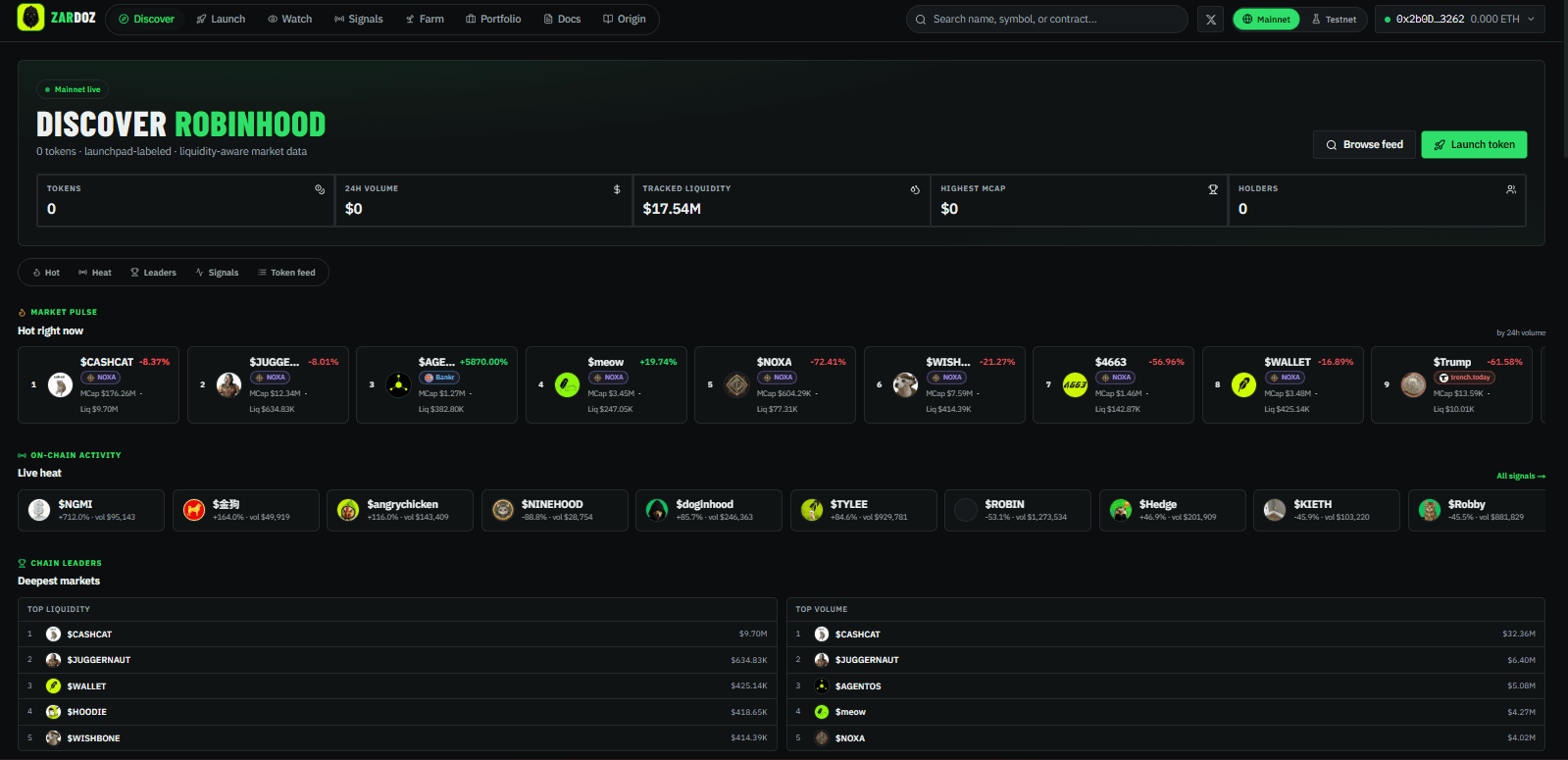The width and height of the screenshot is (1568, 760).
Task: Click the Tokens stat card
Action: (185, 200)
